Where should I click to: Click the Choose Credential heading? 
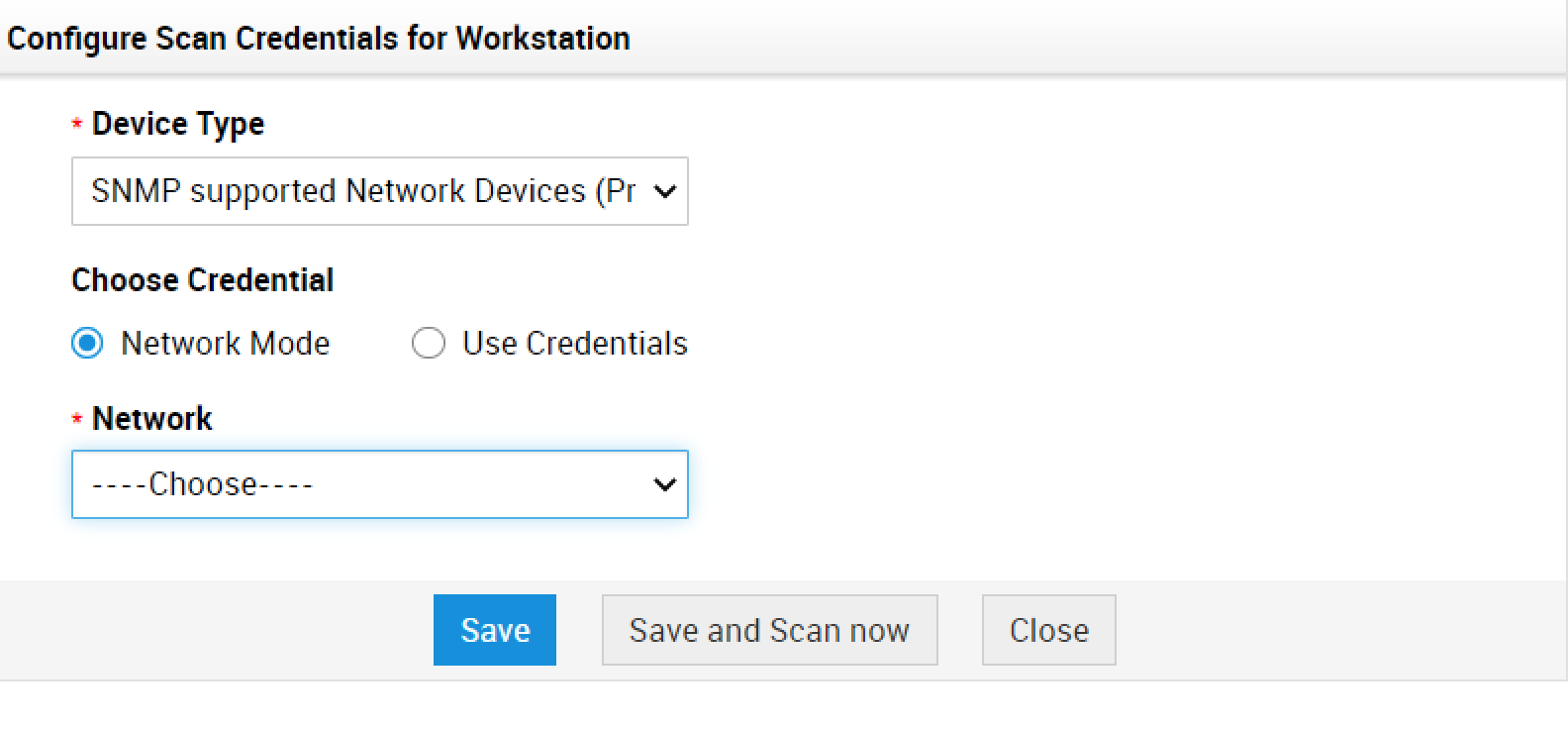[202, 280]
